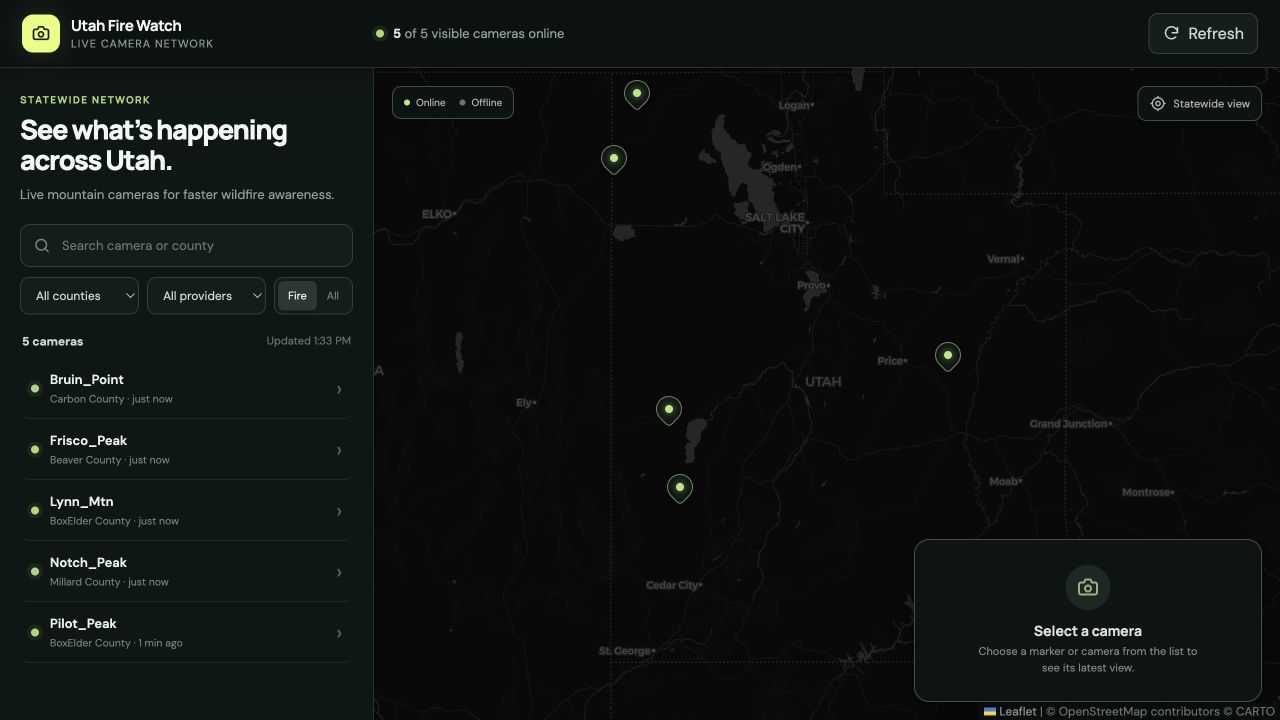
Task: Click the STATEWIDE NETWORK heading text
Action: [85, 100]
